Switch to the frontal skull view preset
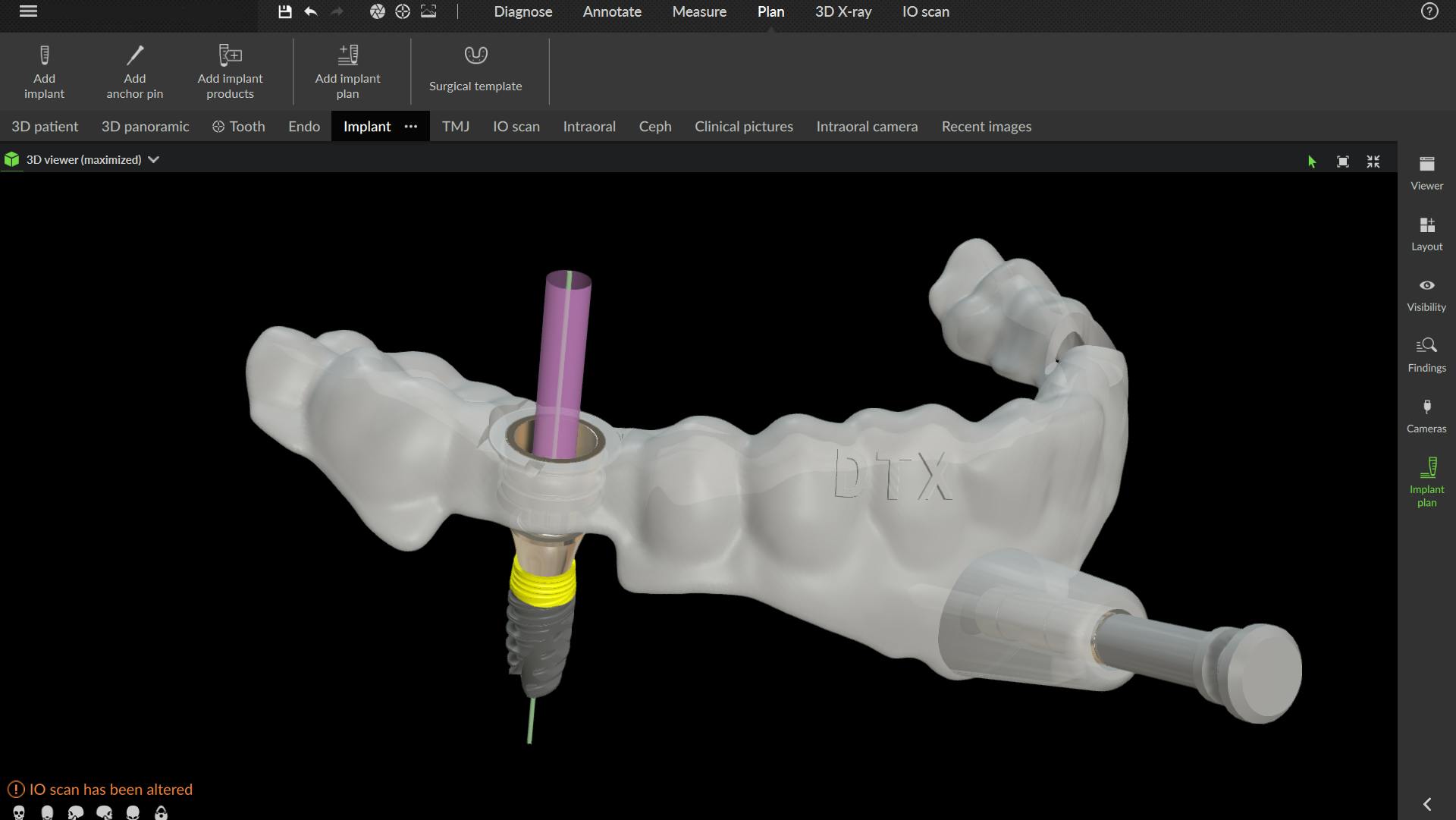The image size is (1456, 820). (x=17, y=813)
